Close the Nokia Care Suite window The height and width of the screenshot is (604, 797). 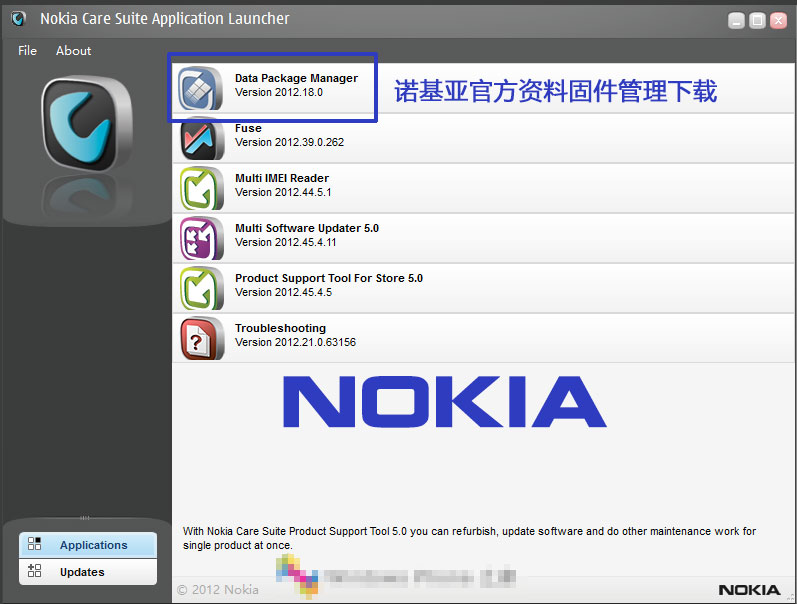pyautogui.click(x=778, y=20)
